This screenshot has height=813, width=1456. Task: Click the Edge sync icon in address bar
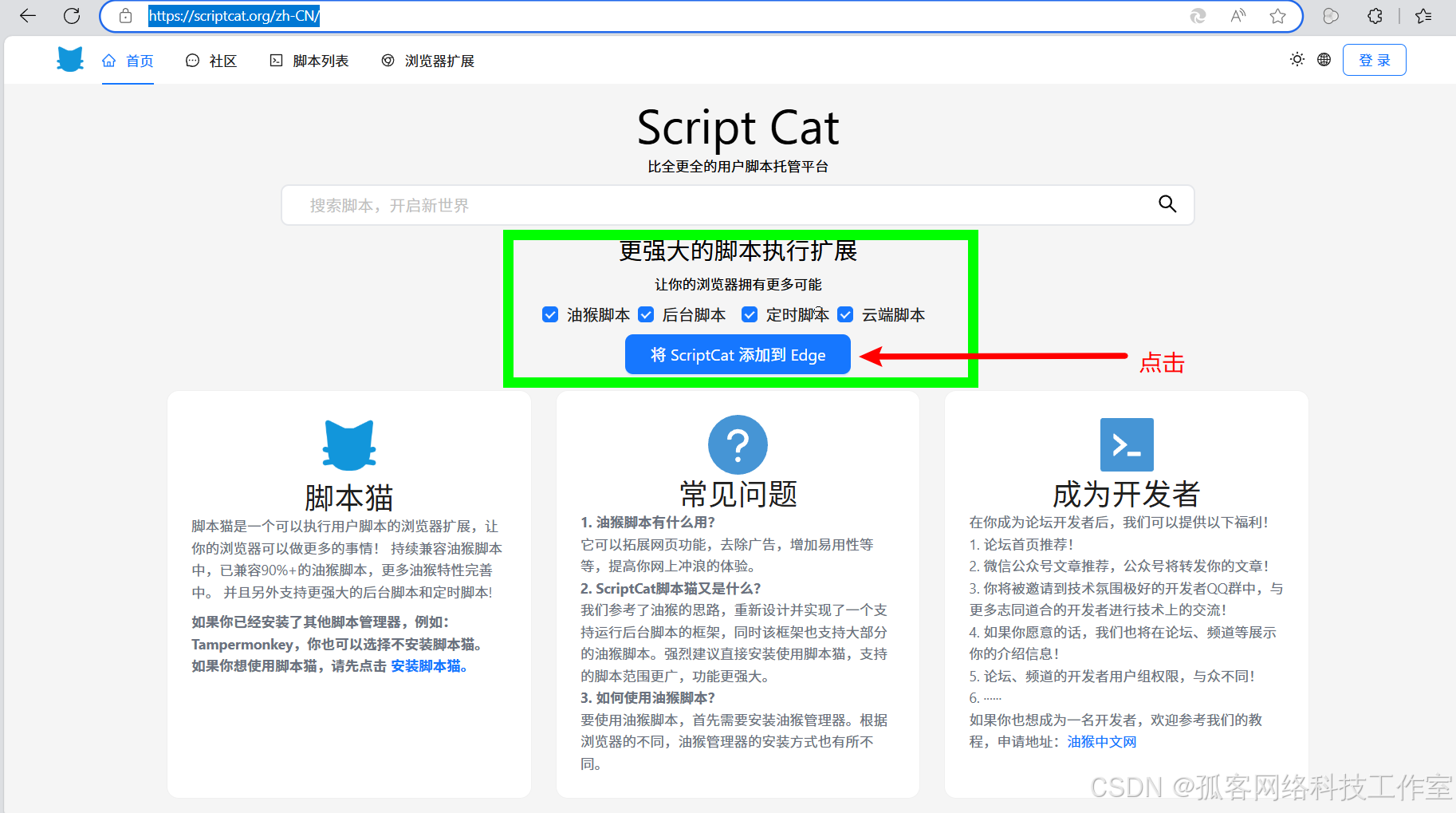click(x=1198, y=16)
